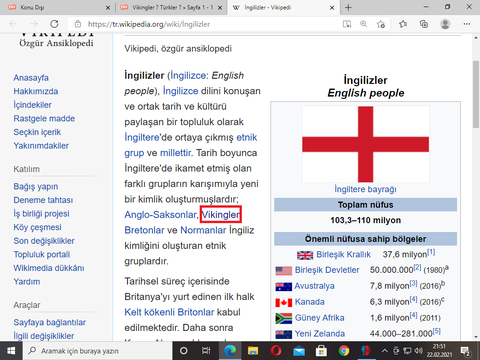Open Mail app from the taskbar

coord(299,351)
